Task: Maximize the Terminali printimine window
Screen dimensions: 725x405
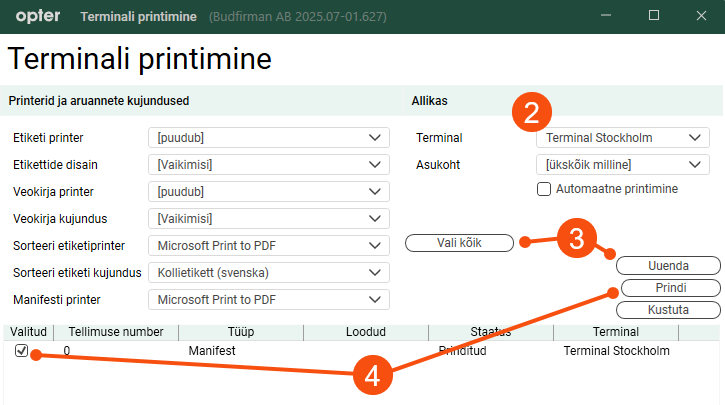Action: click(x=653, y=16)
